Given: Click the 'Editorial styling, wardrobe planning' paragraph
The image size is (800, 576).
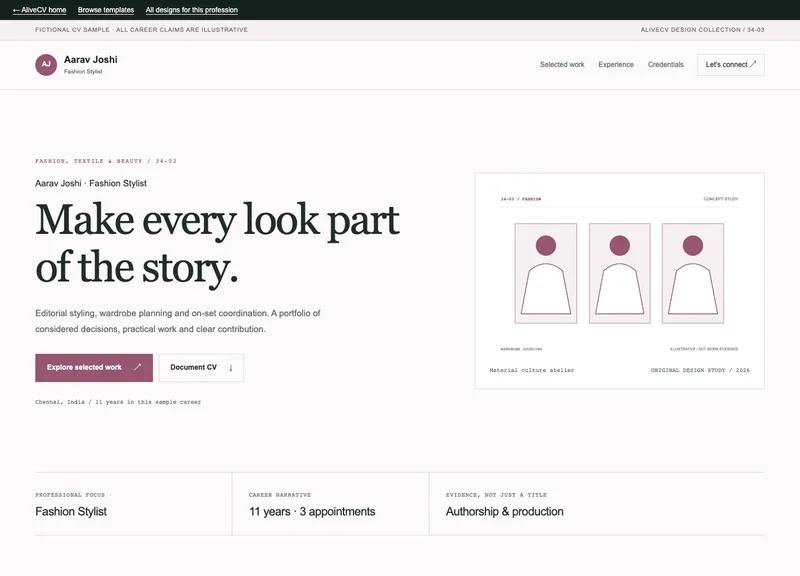Looking at the screenshot, I should 178,321.
